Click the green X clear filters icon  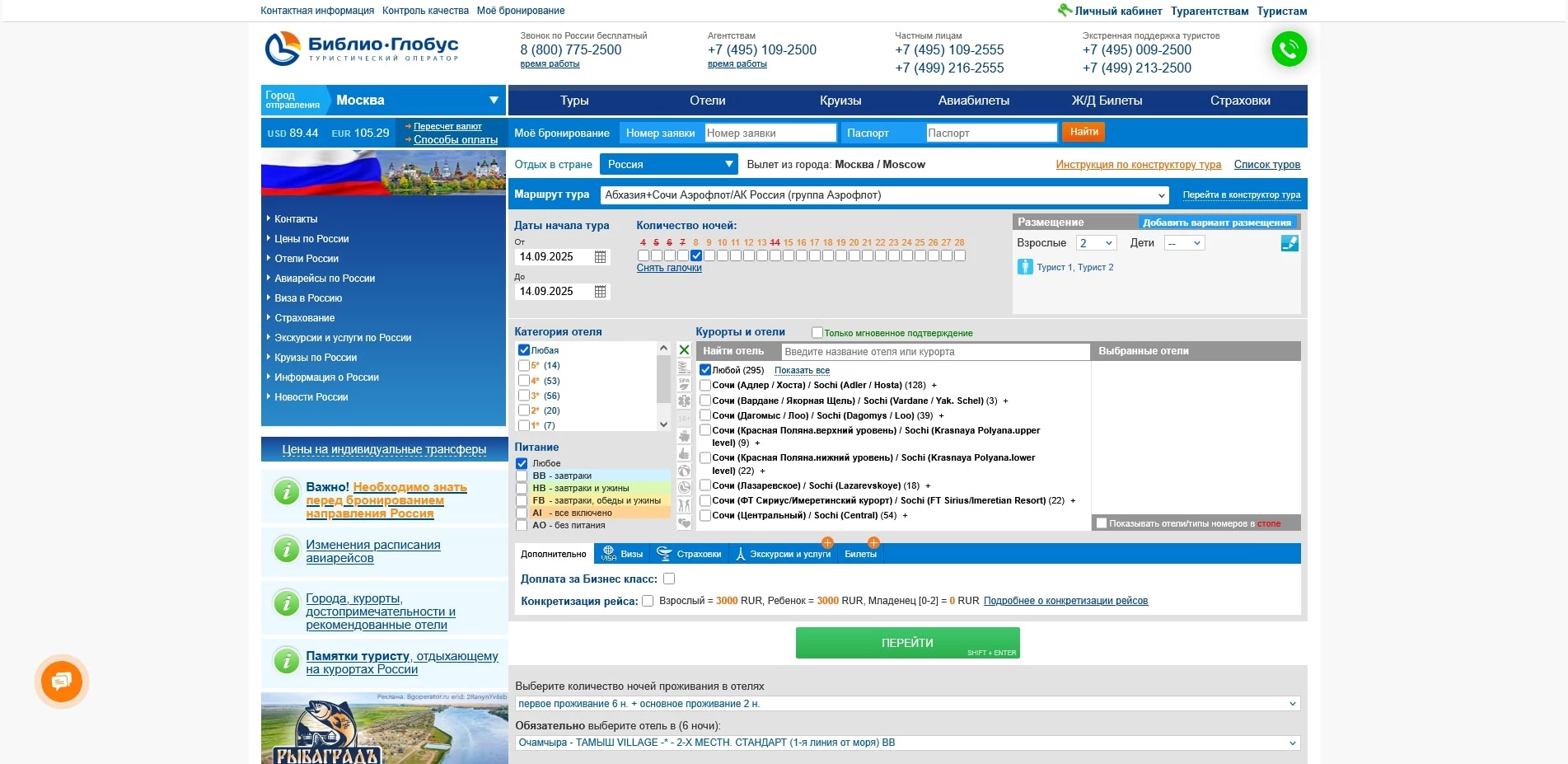coord(684,350)
